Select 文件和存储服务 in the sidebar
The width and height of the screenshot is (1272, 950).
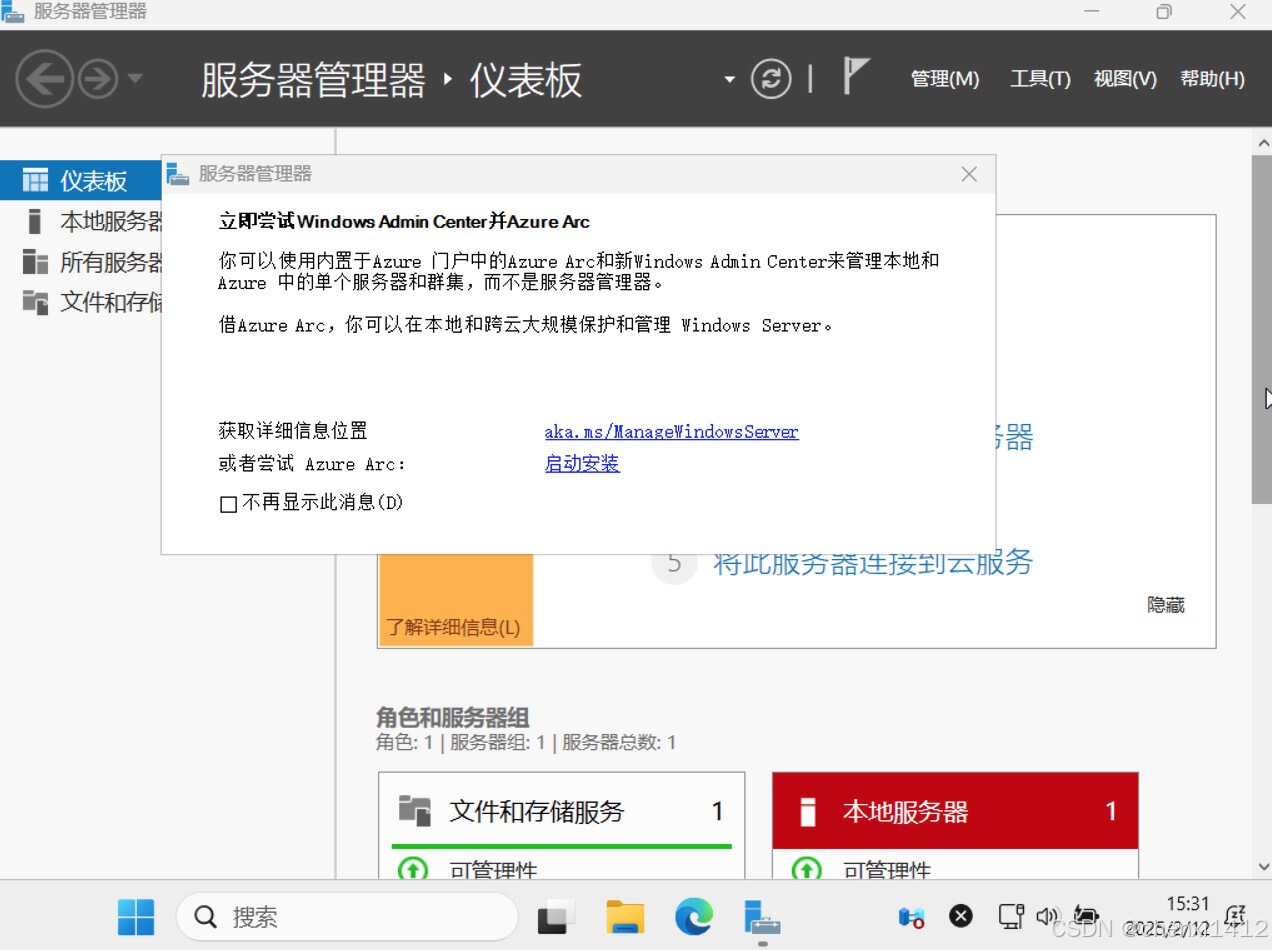point(83,302)
